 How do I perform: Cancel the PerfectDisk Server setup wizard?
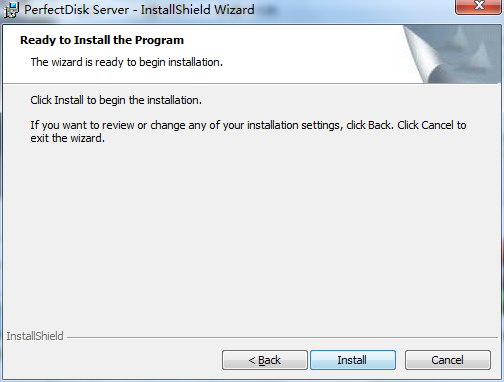pos(448,360)
